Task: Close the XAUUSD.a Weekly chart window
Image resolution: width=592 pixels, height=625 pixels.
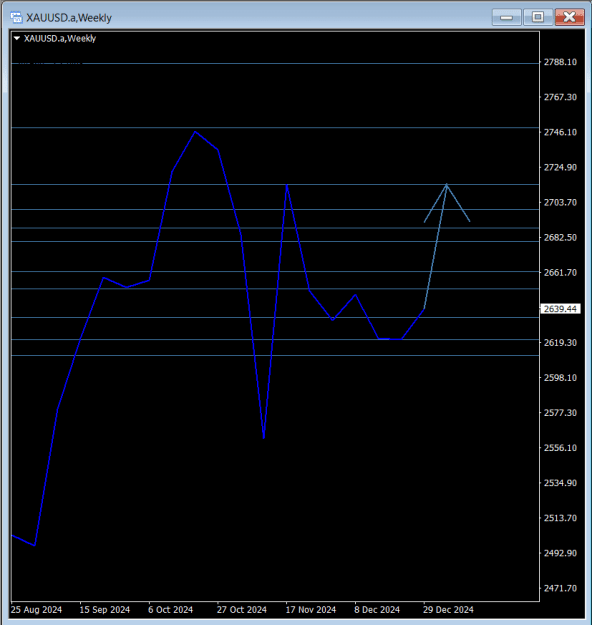Action: 570,17
